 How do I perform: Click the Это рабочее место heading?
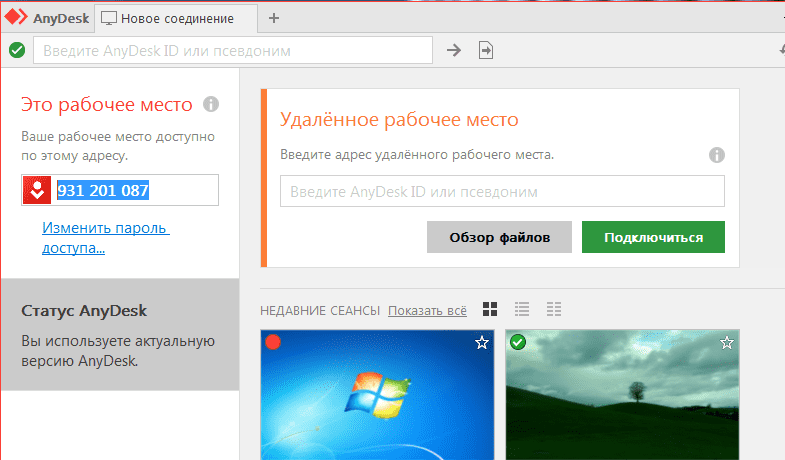[x=107, y=105]
